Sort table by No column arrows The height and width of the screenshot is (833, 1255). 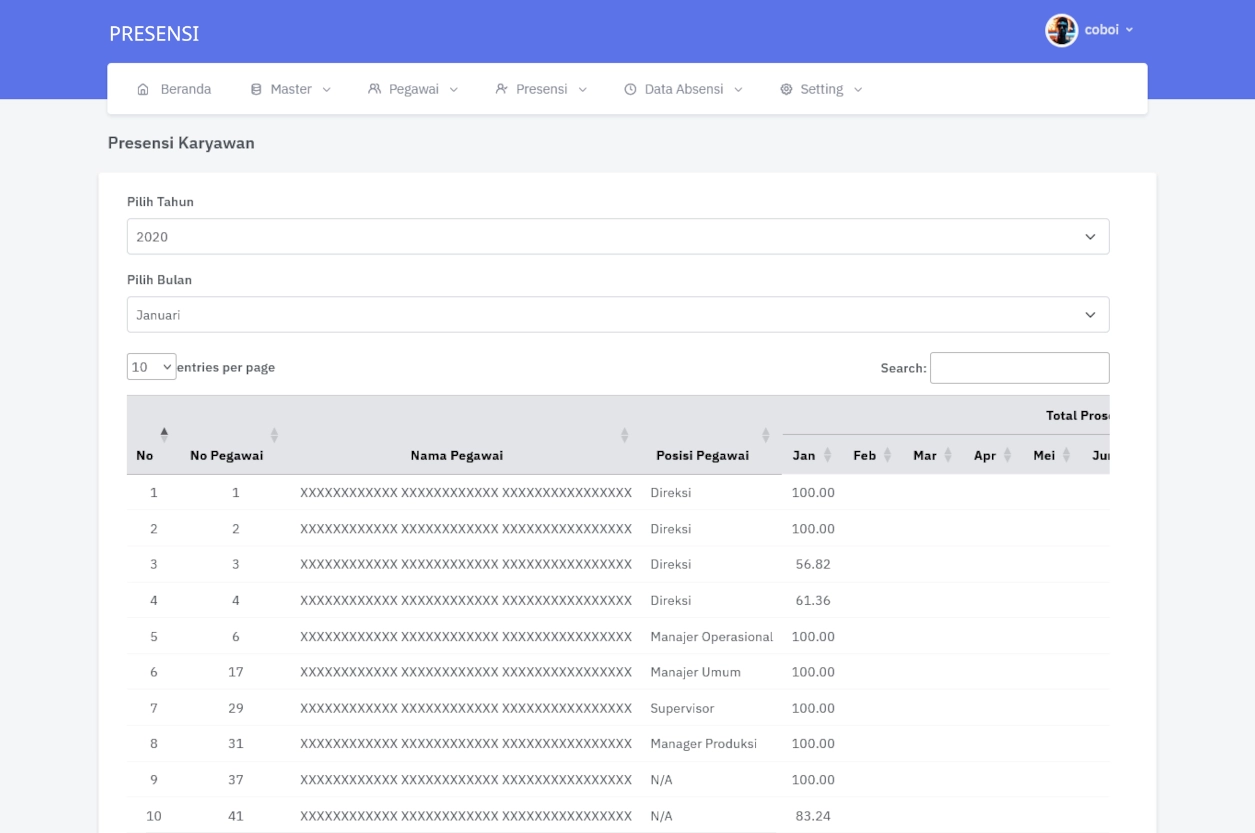click(164, 435)
